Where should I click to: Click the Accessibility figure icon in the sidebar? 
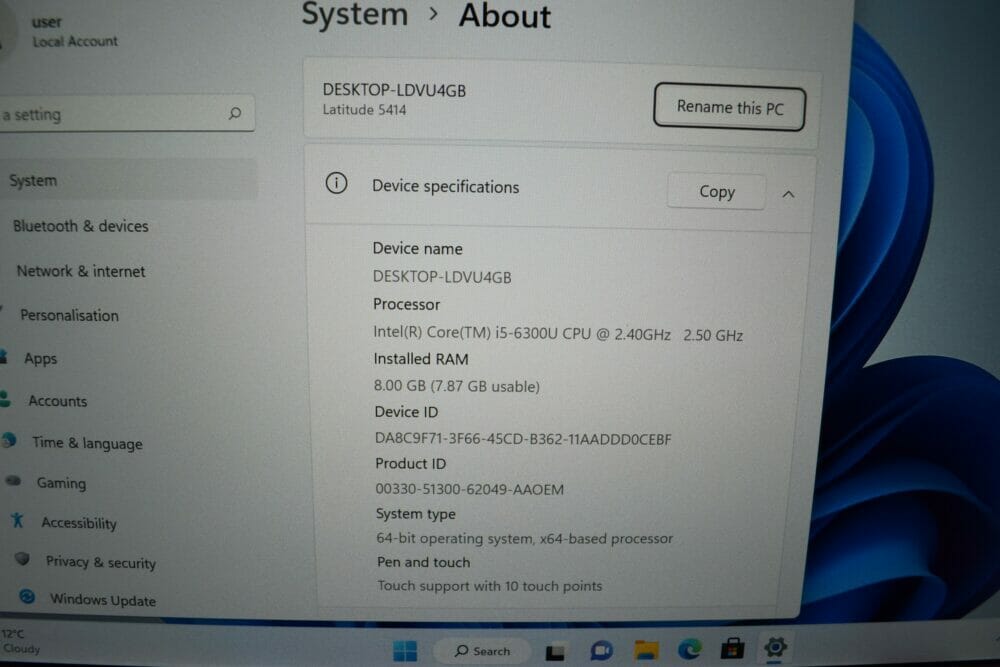point(17,520)
